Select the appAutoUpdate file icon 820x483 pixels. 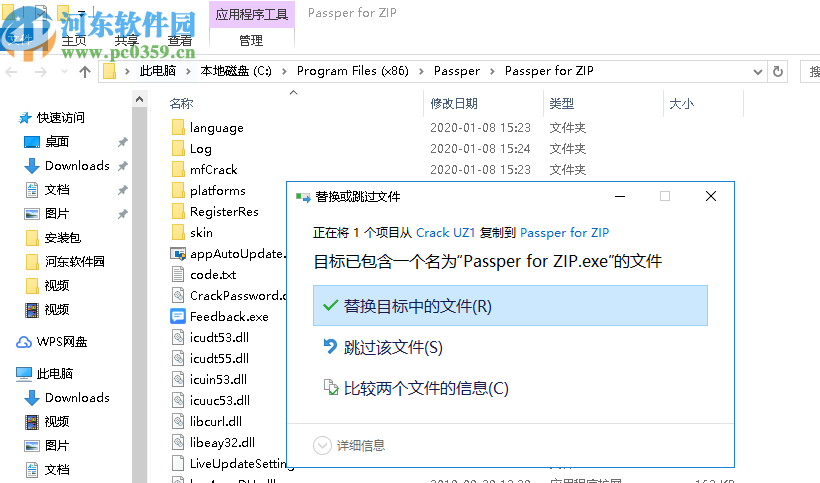click(178, 254)
